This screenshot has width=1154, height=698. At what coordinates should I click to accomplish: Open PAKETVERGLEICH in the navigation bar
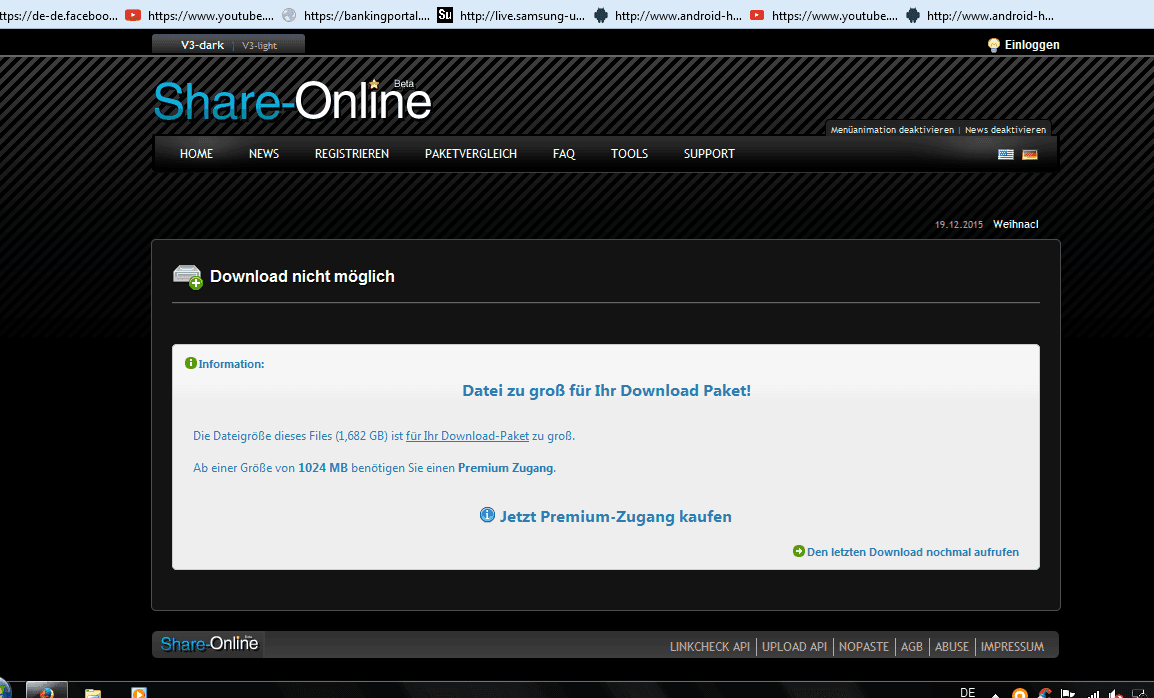[471, 154]
